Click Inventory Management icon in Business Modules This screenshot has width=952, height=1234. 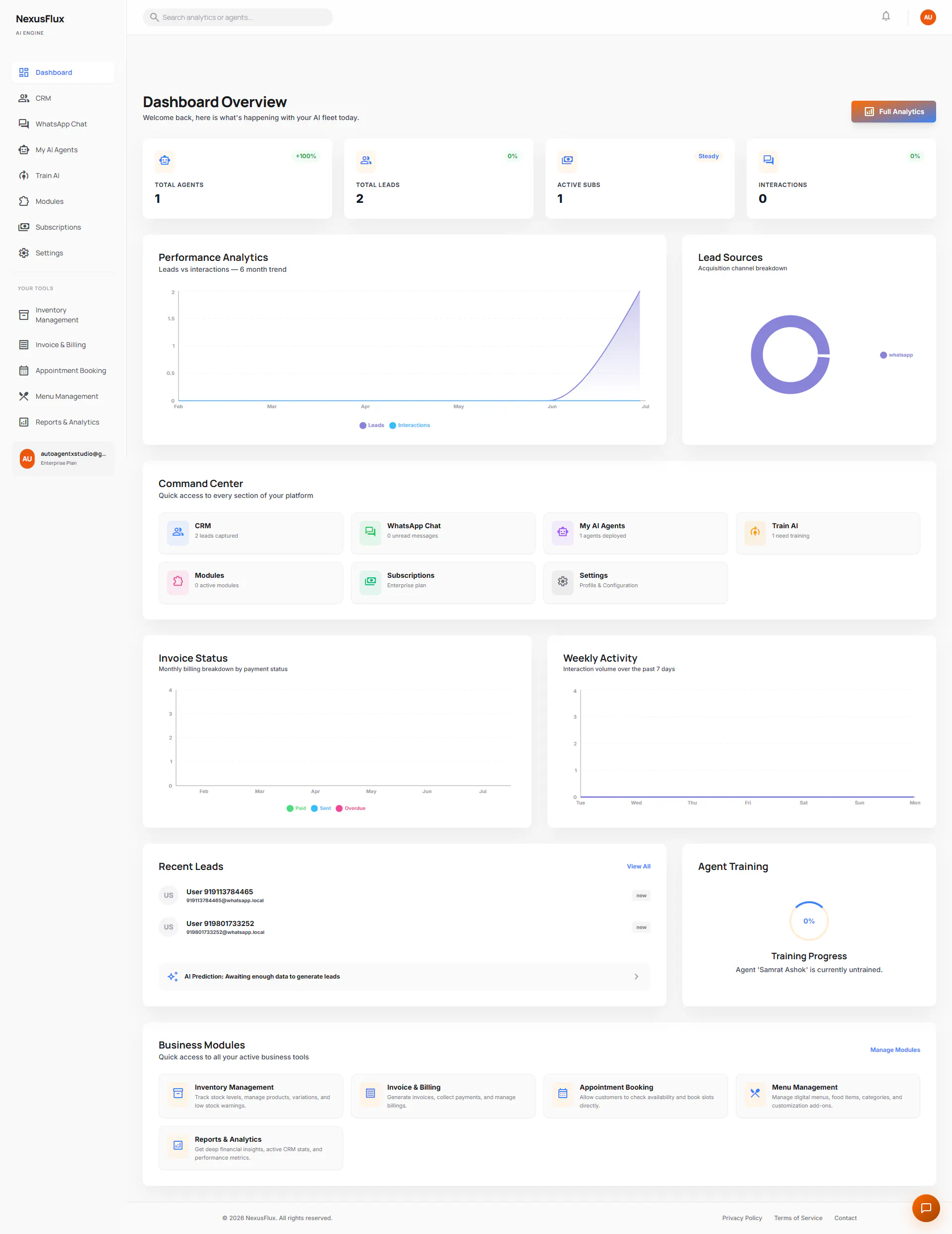click(x=178, y=1093)
